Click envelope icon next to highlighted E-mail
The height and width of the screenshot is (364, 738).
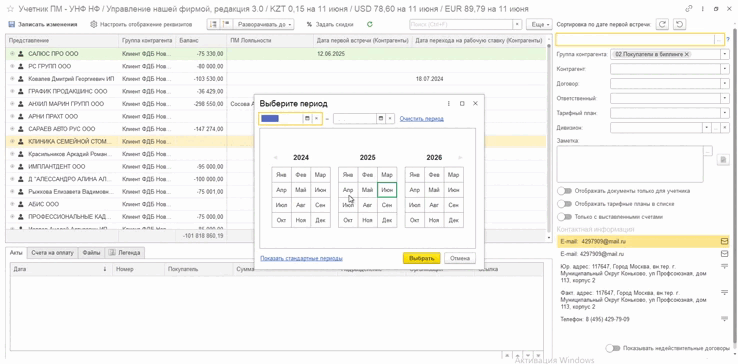[724, 241]
